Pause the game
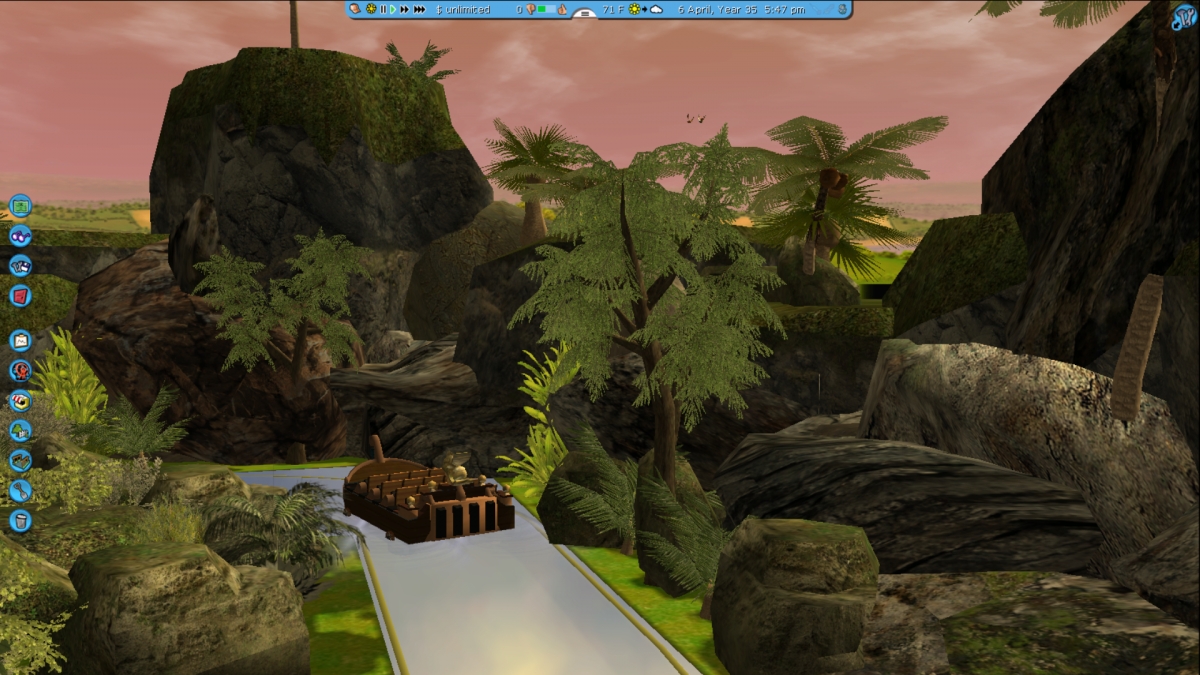Screen dimensions: 1200x675 point(383,9)
